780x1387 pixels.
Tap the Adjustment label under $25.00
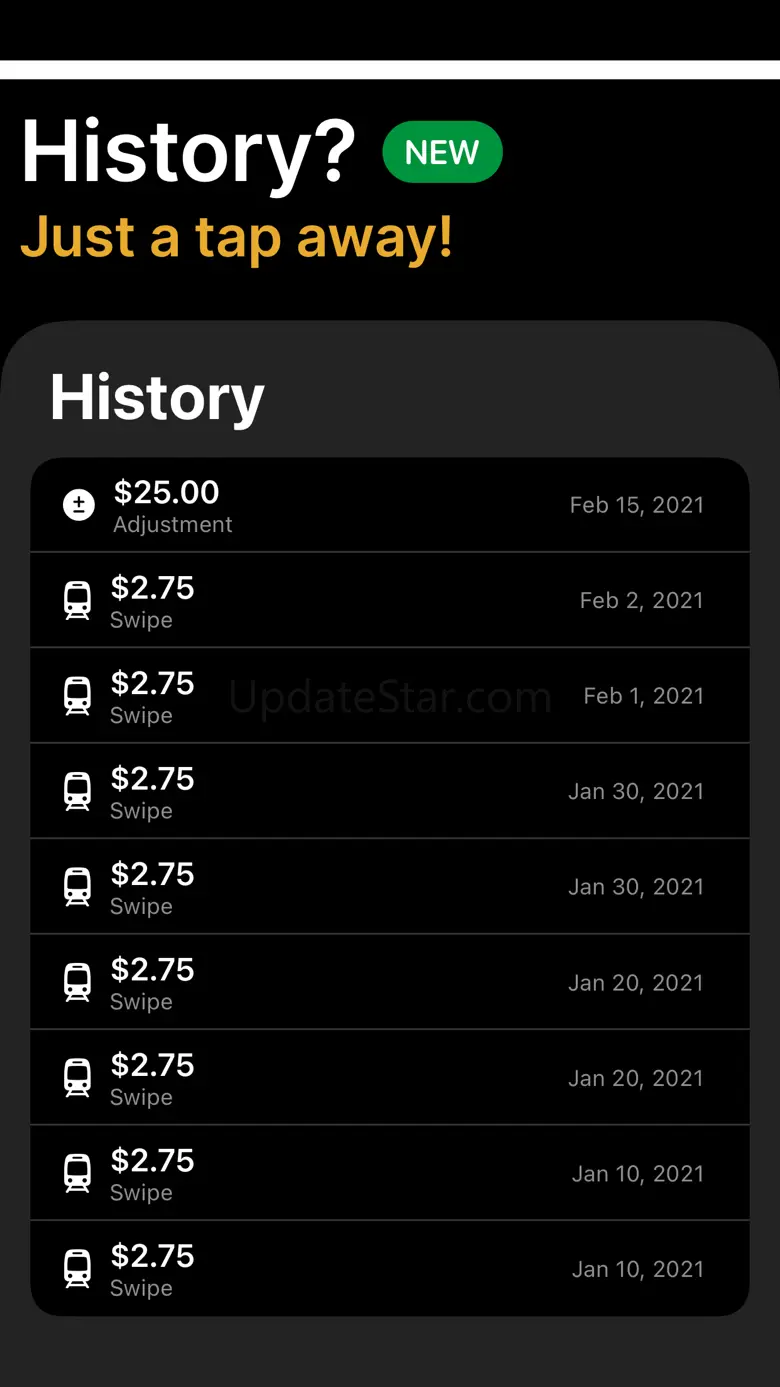tap(172, 525)
